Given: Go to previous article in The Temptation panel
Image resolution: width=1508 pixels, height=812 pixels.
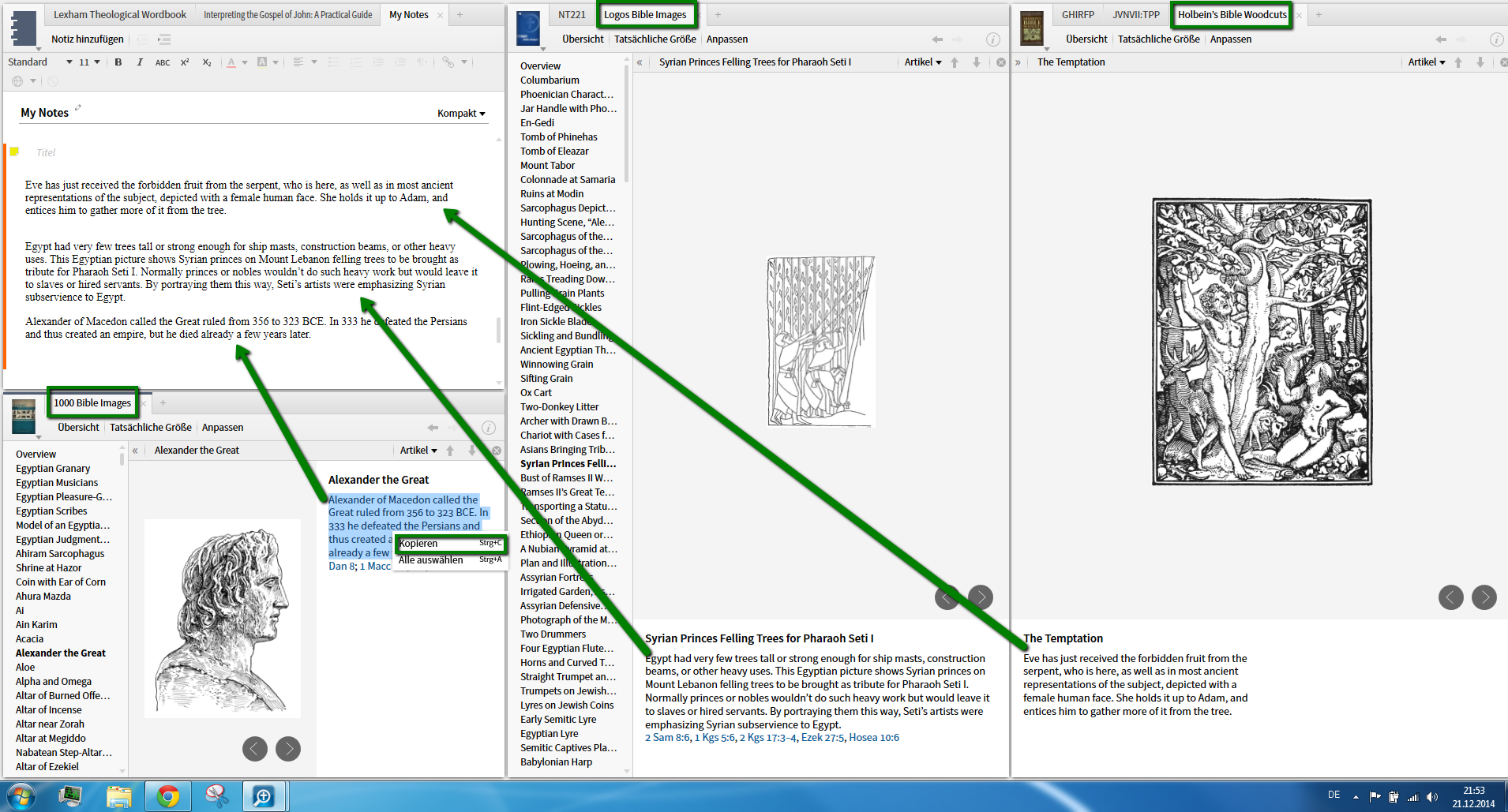Looking at the screenshot, I should pyautogui.click(x=1458, y=62).
